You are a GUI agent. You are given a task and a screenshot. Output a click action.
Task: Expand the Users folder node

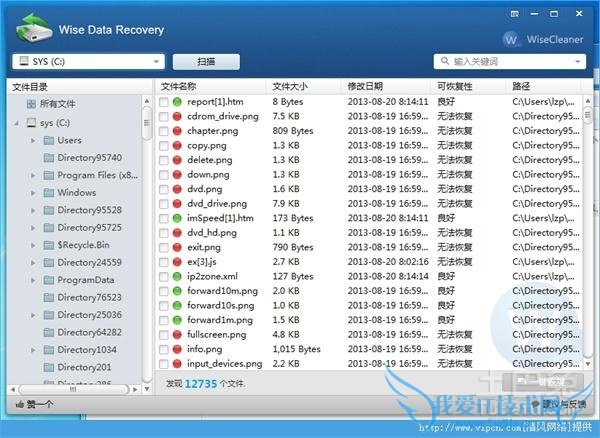click(x=33, y=141)
